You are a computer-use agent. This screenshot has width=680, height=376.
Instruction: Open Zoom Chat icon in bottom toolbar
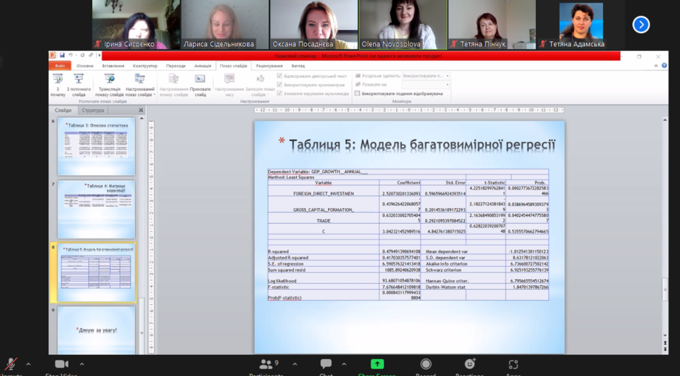[326, 364]
